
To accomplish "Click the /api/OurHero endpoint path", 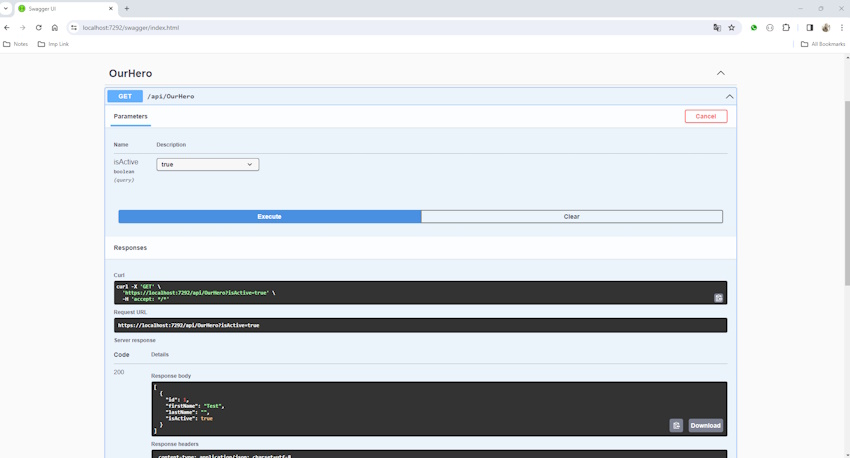I will coord(171,96).
